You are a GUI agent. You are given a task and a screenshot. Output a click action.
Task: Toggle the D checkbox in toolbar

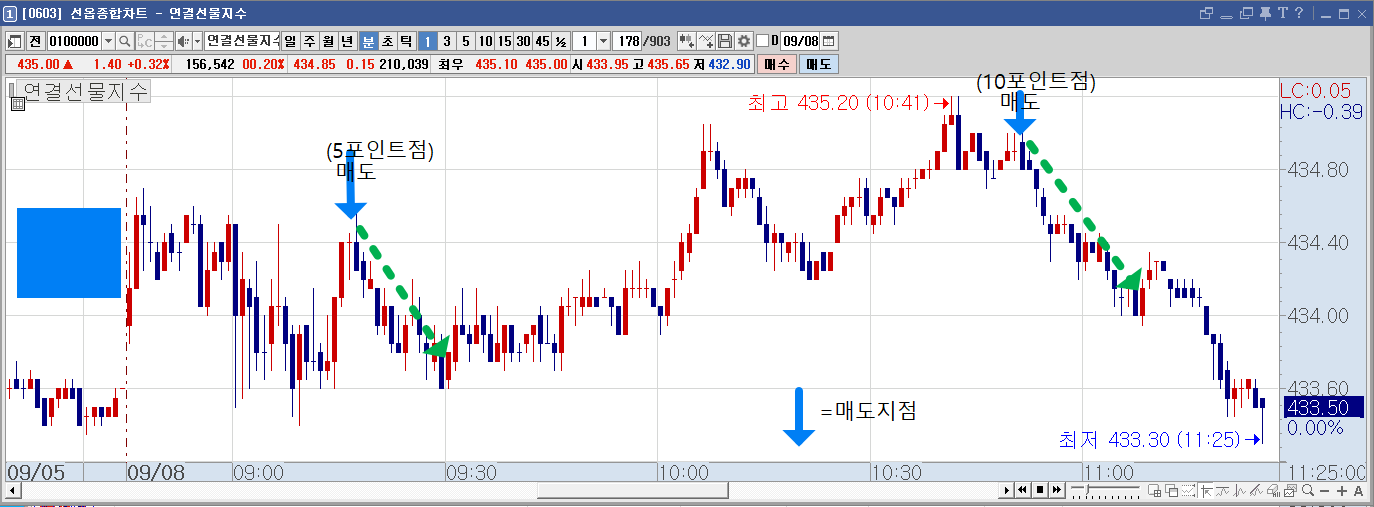762,41
